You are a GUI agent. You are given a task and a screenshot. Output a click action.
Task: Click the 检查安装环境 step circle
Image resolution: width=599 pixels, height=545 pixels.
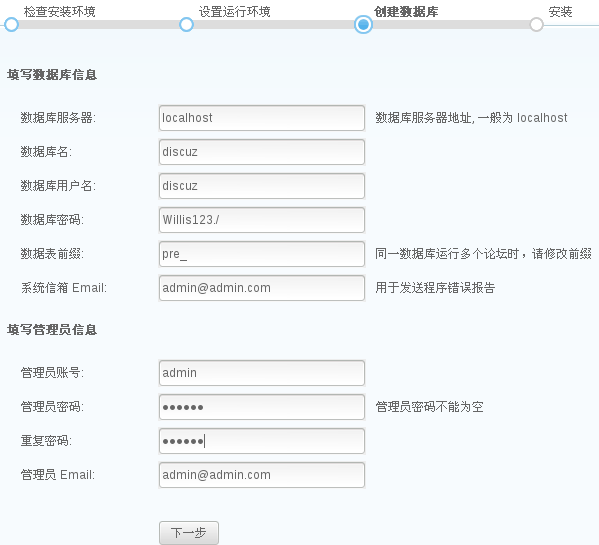pos(11,24)
